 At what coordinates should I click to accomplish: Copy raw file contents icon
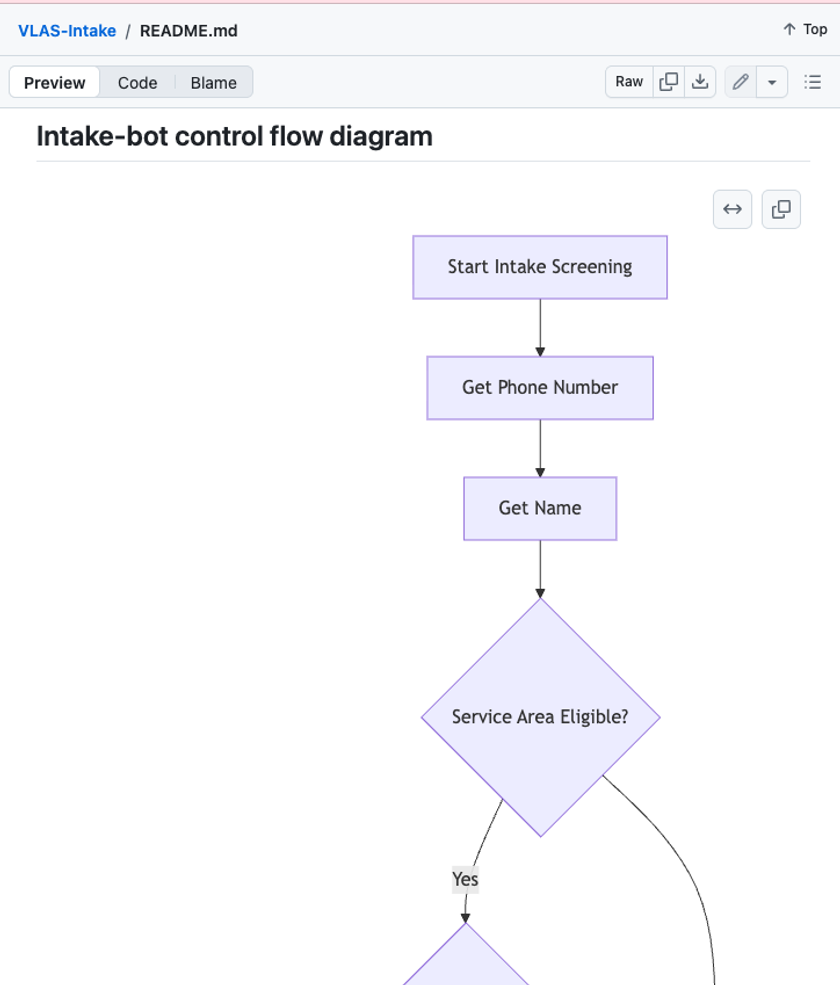[668, 82]
